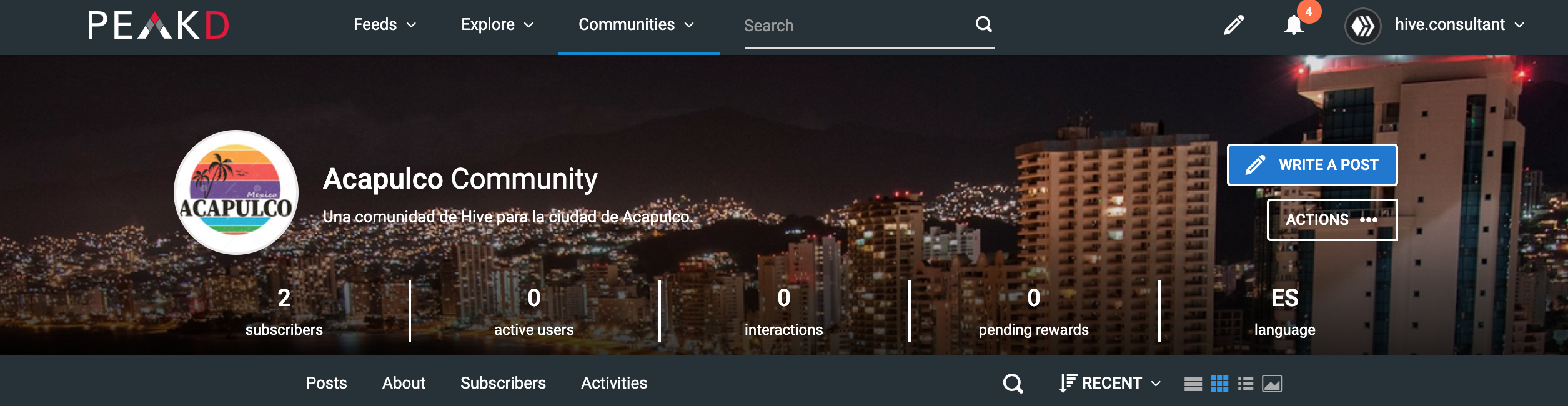Viewport: 1568px width, 406px height.
Task: Click the Acapulco community logo
Action: [236, 192]
